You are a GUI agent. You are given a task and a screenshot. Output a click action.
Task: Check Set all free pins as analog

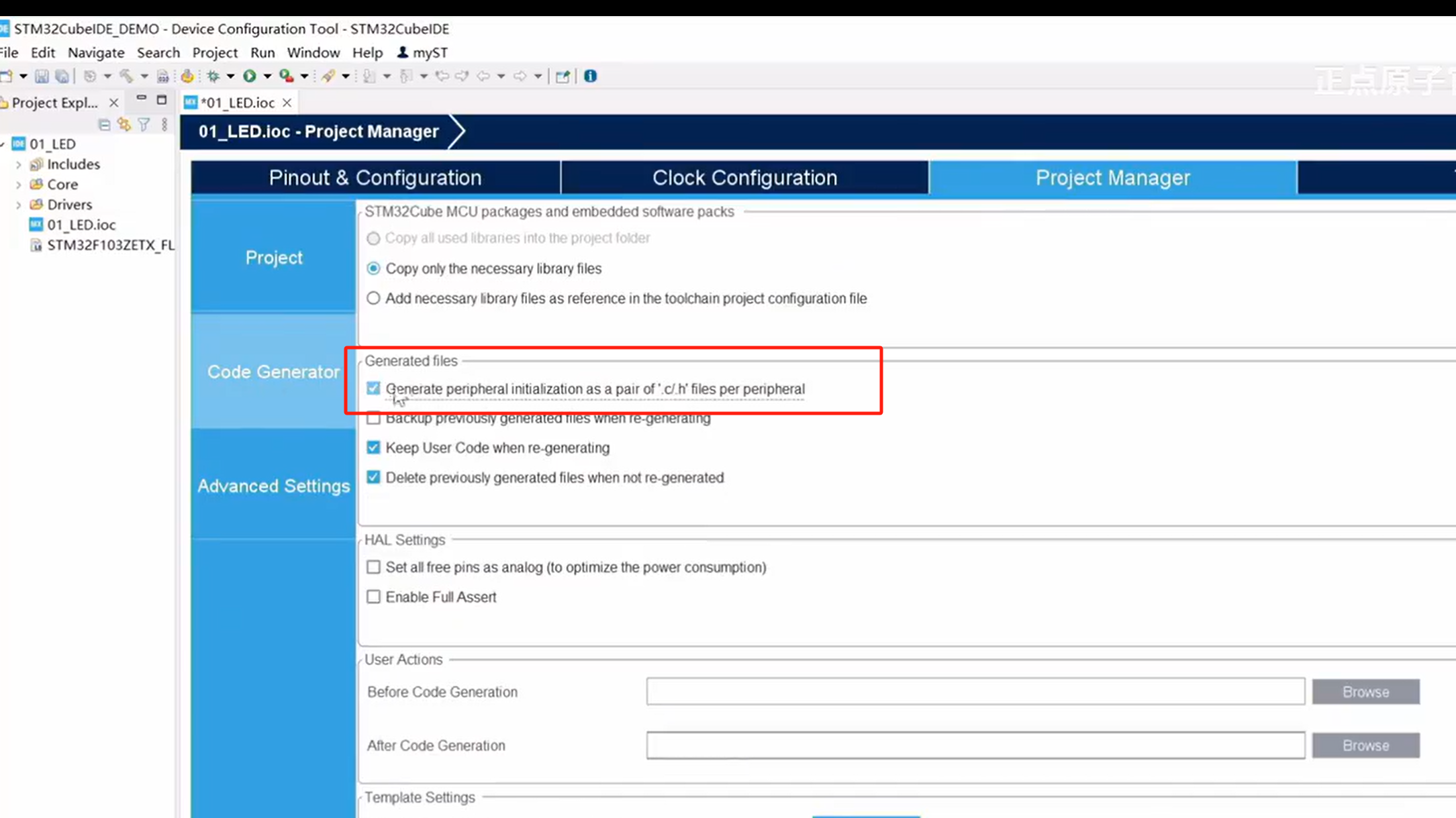click(x=373, y=568)
